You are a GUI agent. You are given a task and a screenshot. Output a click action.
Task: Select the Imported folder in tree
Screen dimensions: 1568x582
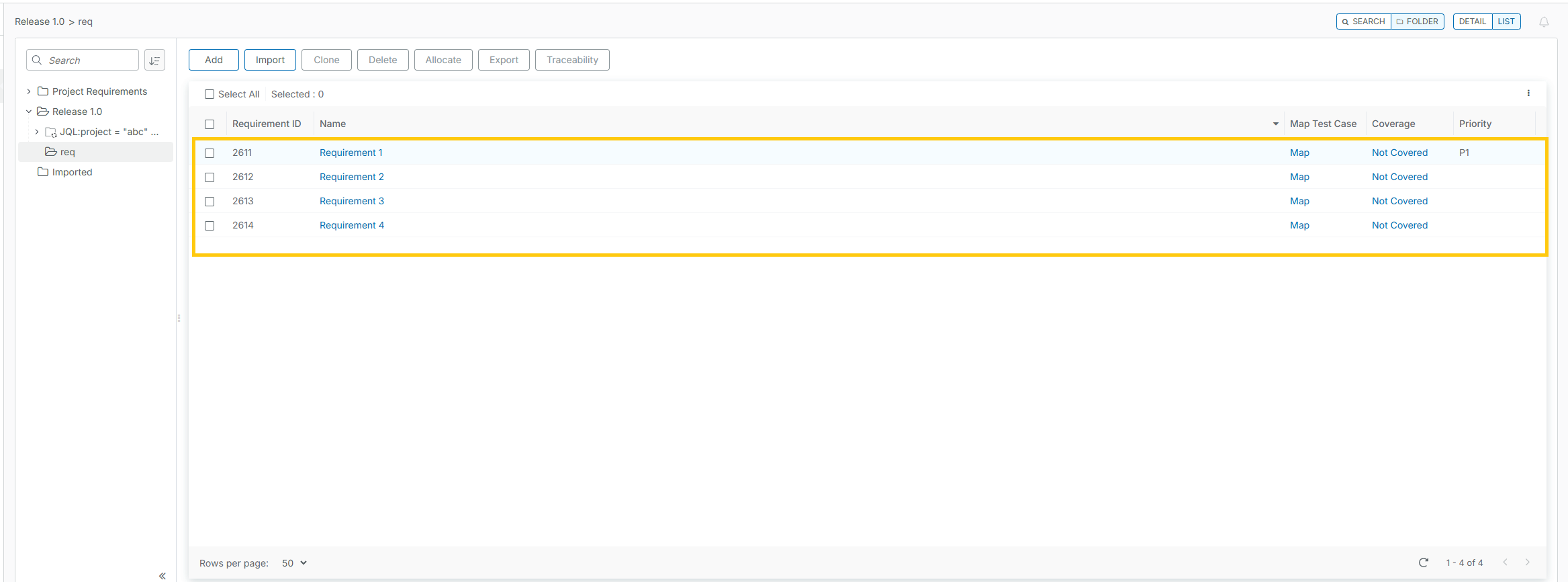pyautogui.click(x=72, y=172)
